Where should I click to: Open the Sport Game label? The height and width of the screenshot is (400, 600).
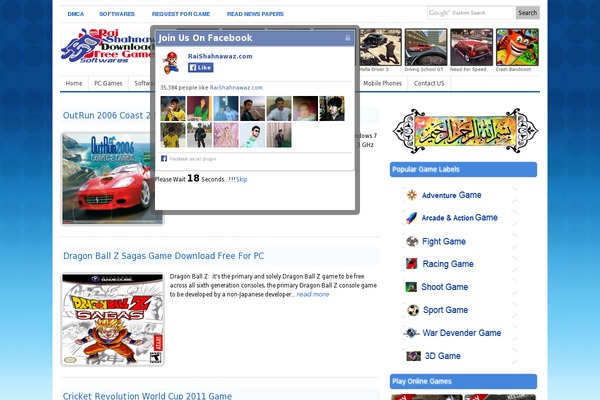pos(445,310)
